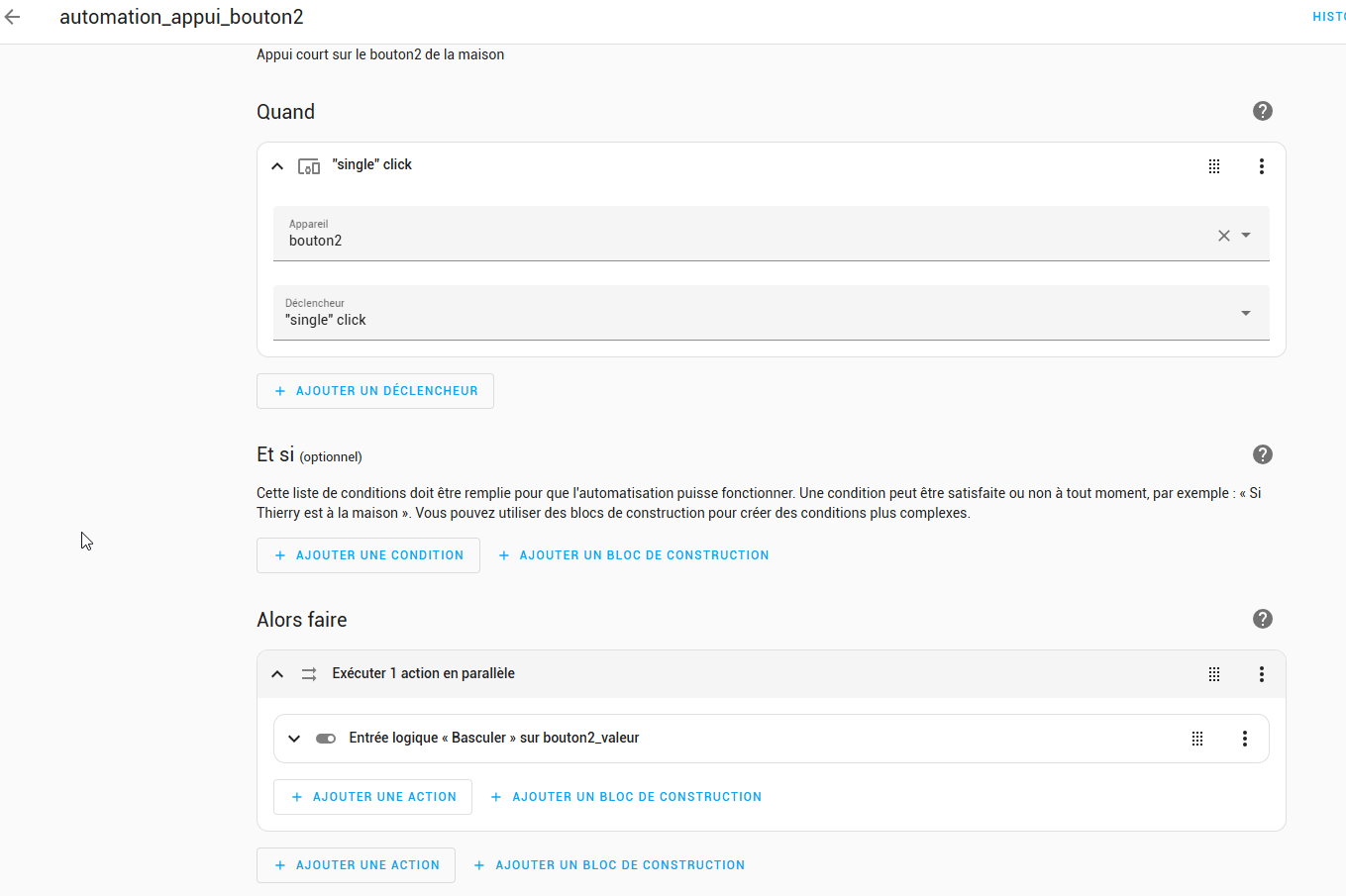Click the description "Appui court sur le bouton2"
This screenshot has height=896, width=1346.
[x=380, y=54]
